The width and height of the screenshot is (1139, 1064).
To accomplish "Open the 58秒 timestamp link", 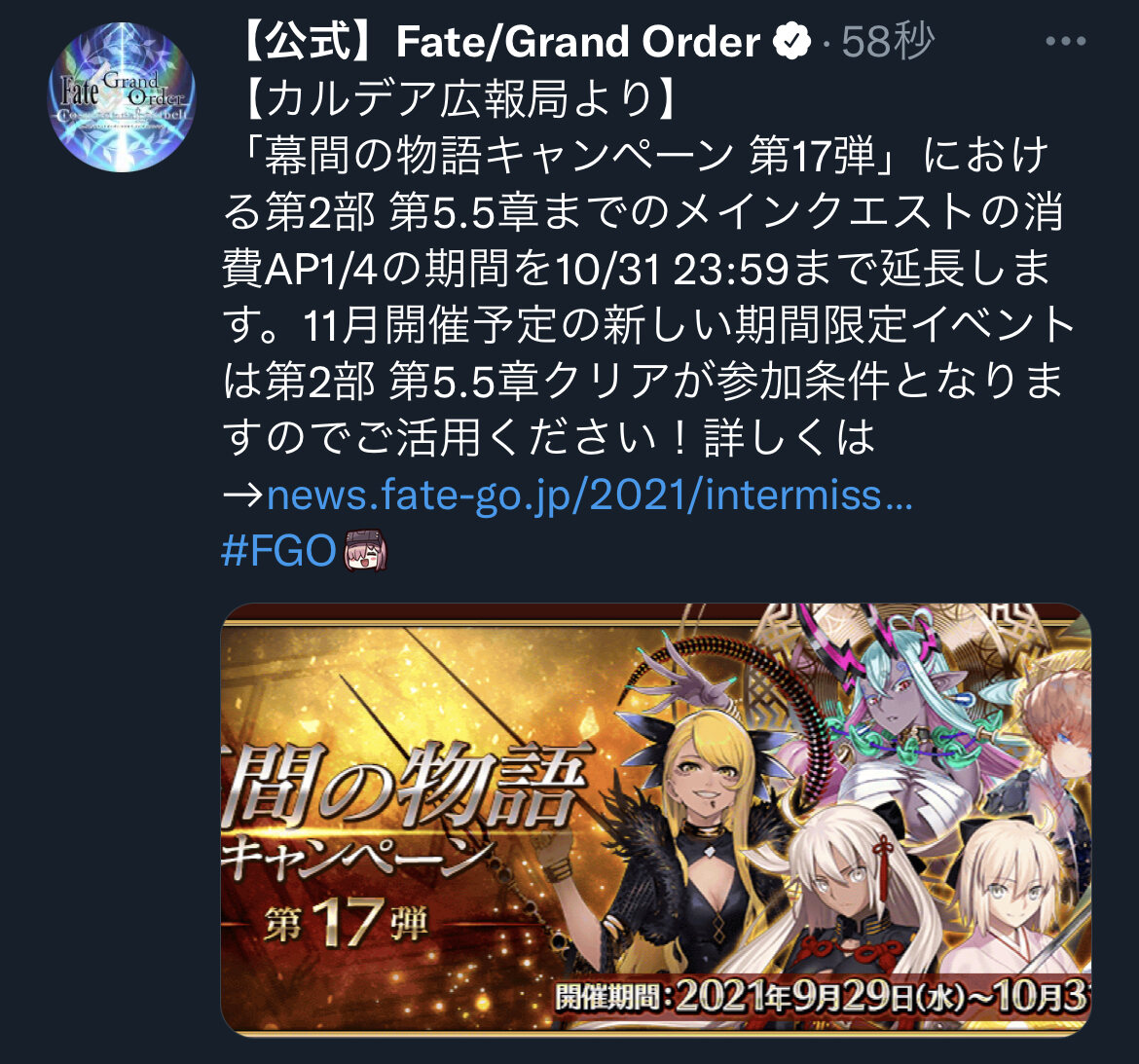I will [887, 42].
